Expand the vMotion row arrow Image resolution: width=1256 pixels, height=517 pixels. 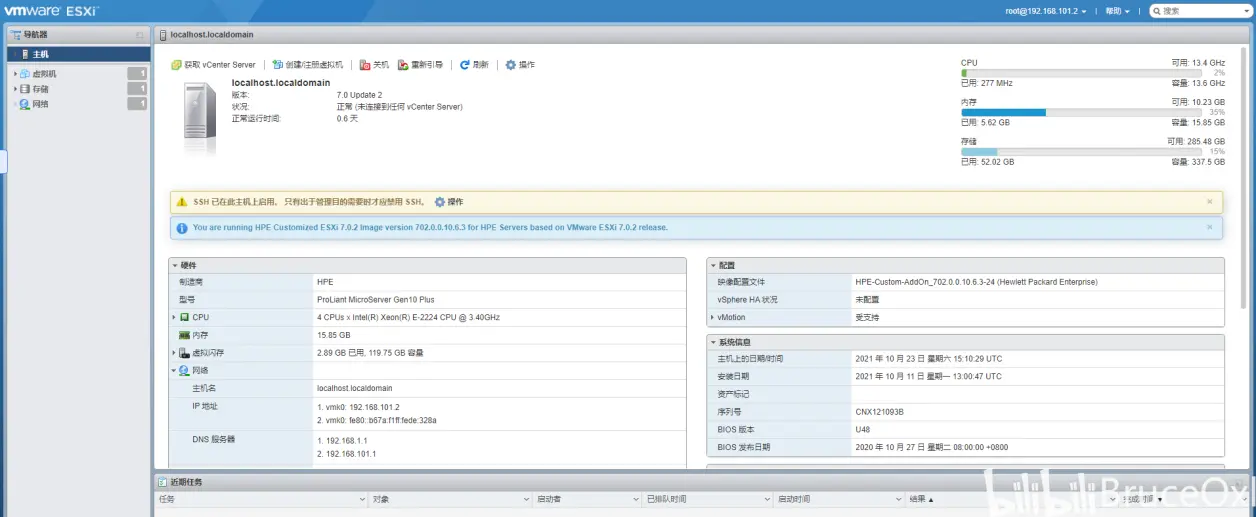(713, 317)
